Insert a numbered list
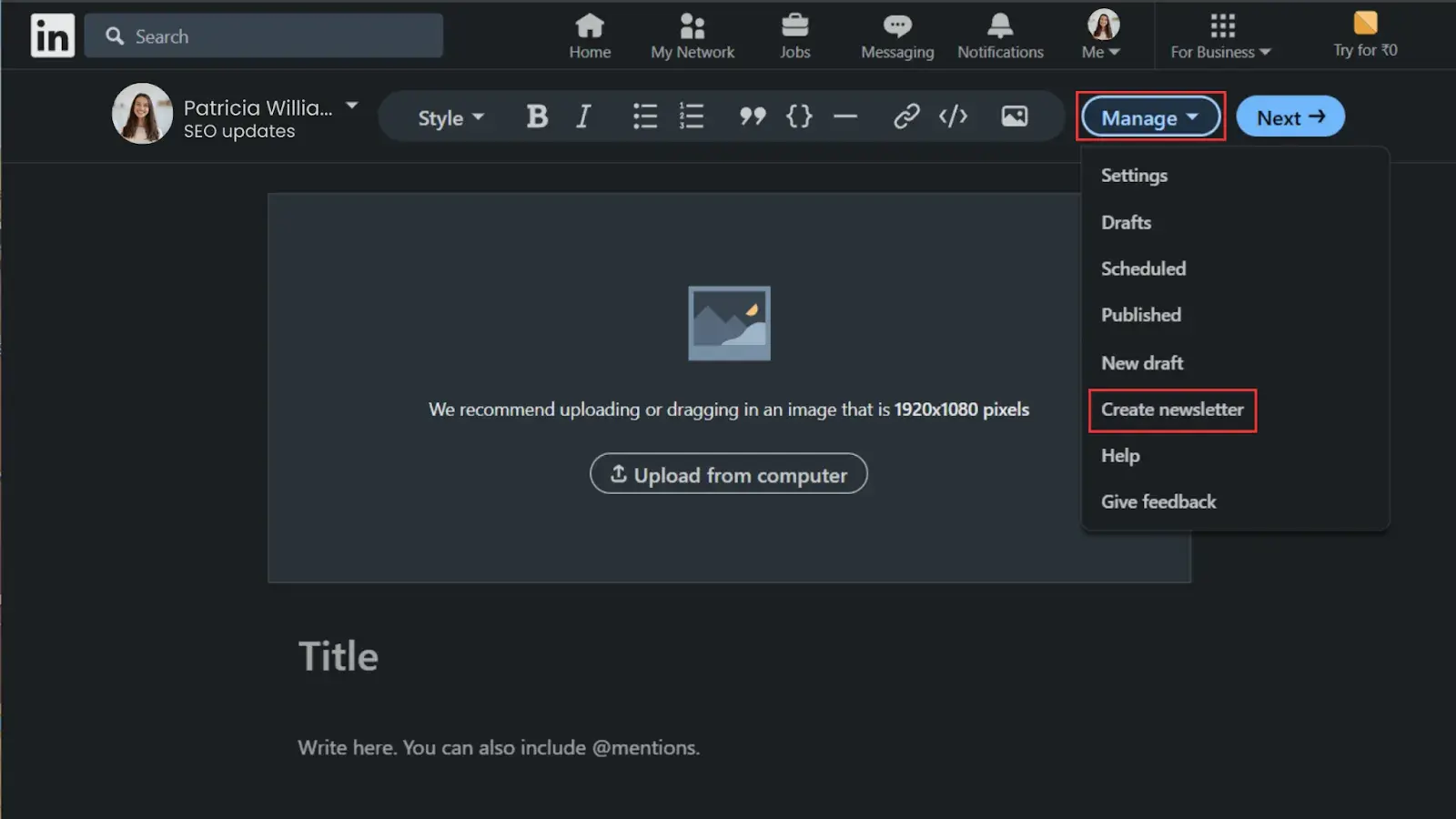The height and width of the screenshot is (819, 1456). pyautogui.click(x=690, y=116)
